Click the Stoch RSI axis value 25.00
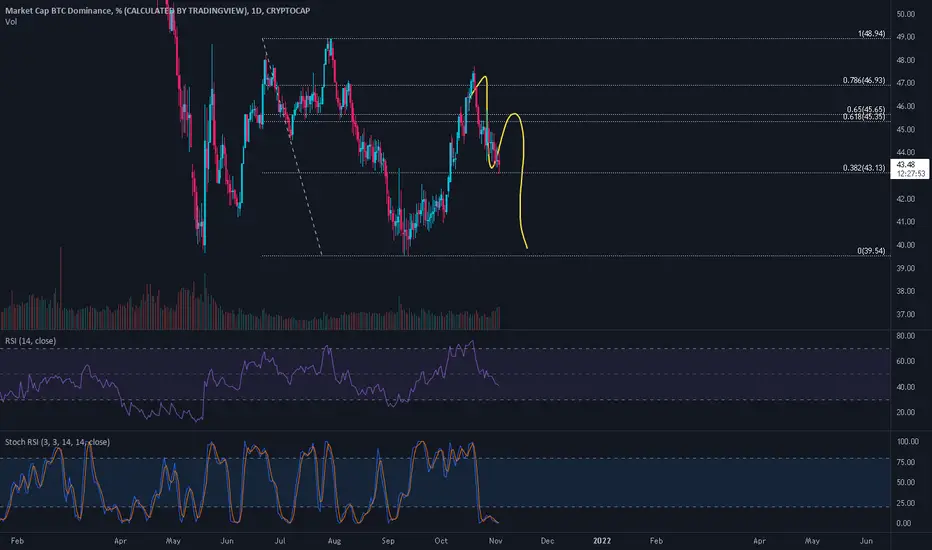932x550 pixels. pos(905,503)
